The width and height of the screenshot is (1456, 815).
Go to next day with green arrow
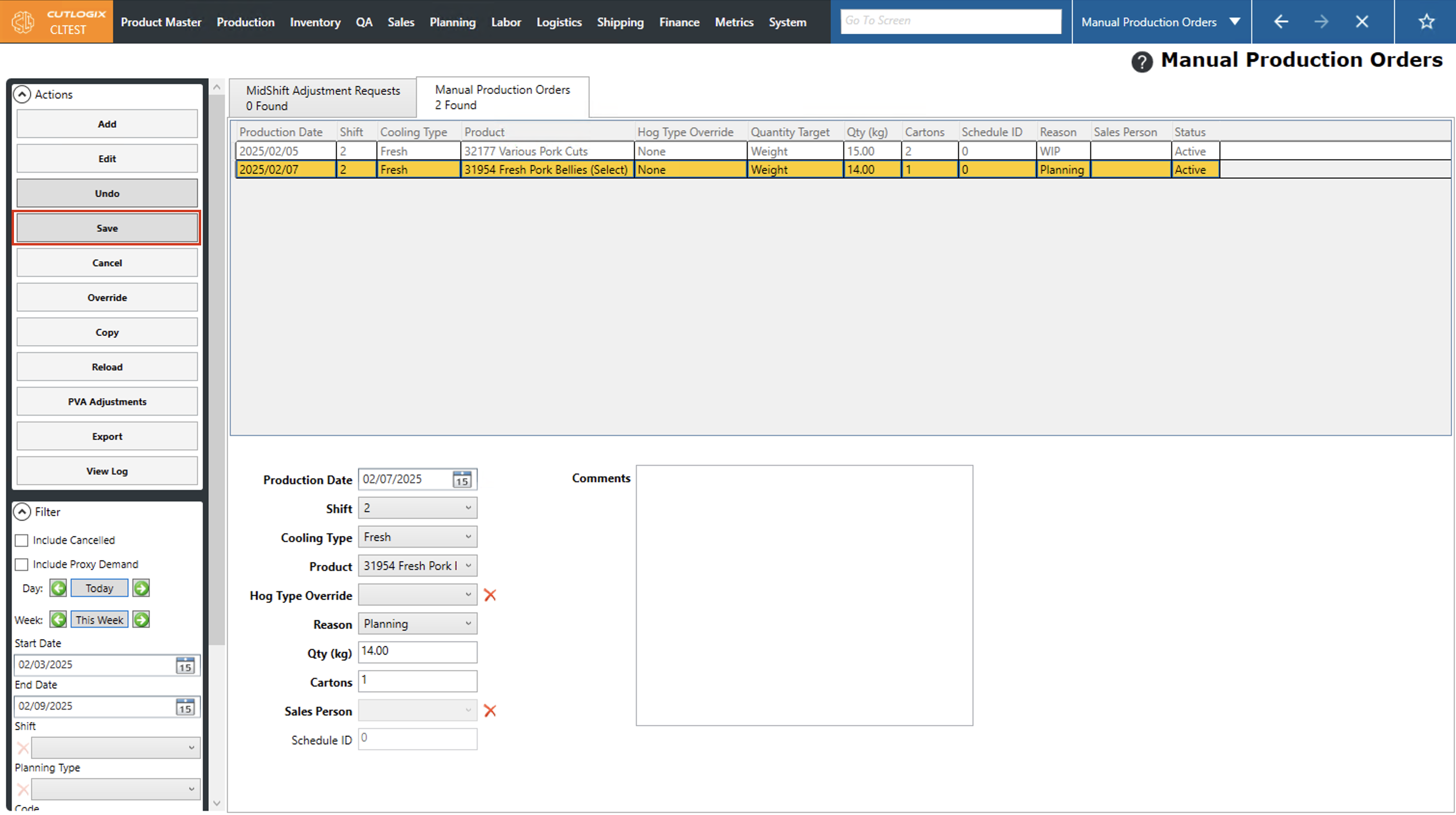141,588
